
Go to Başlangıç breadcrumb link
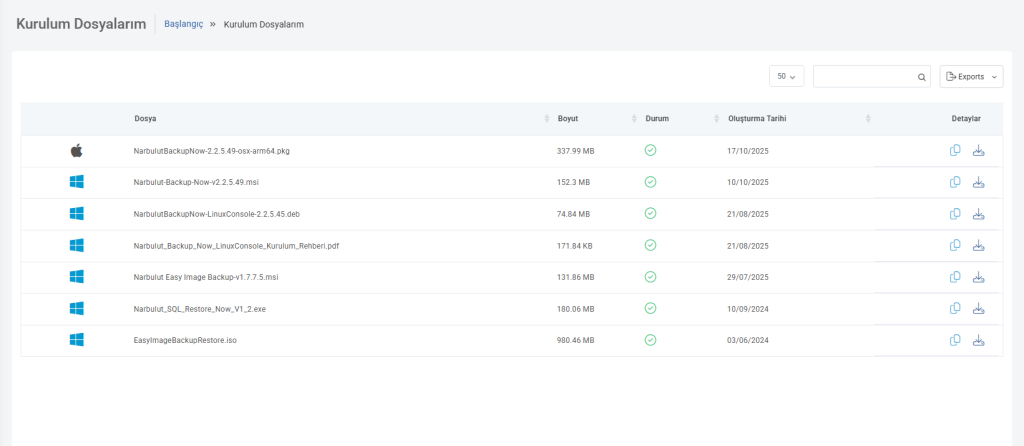(x=183, y=24)
